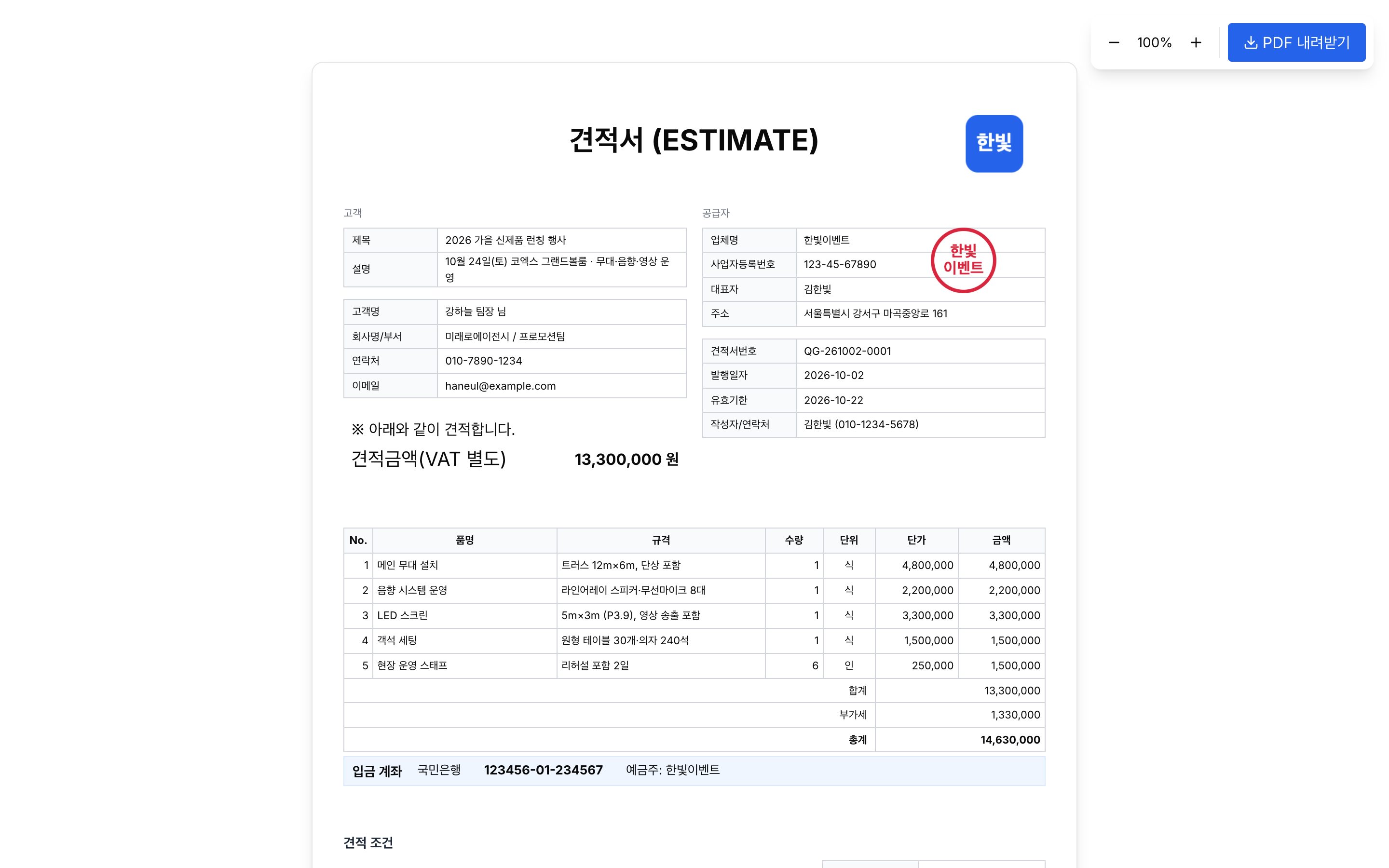Click estimate amount 13,300,000 원

[626, 459]
